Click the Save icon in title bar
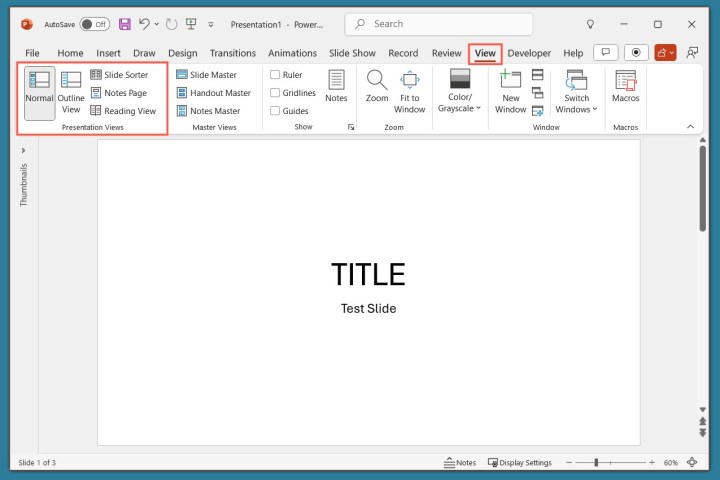 pyautogui.click(x=125, y=24)
